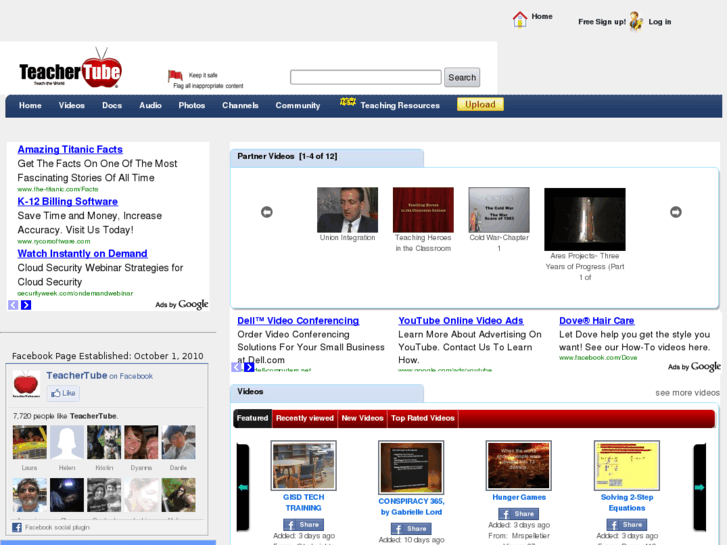The height and width of the screenshot is (545, 727).
Task: Click the yellow Upload button
Action: 480,104
